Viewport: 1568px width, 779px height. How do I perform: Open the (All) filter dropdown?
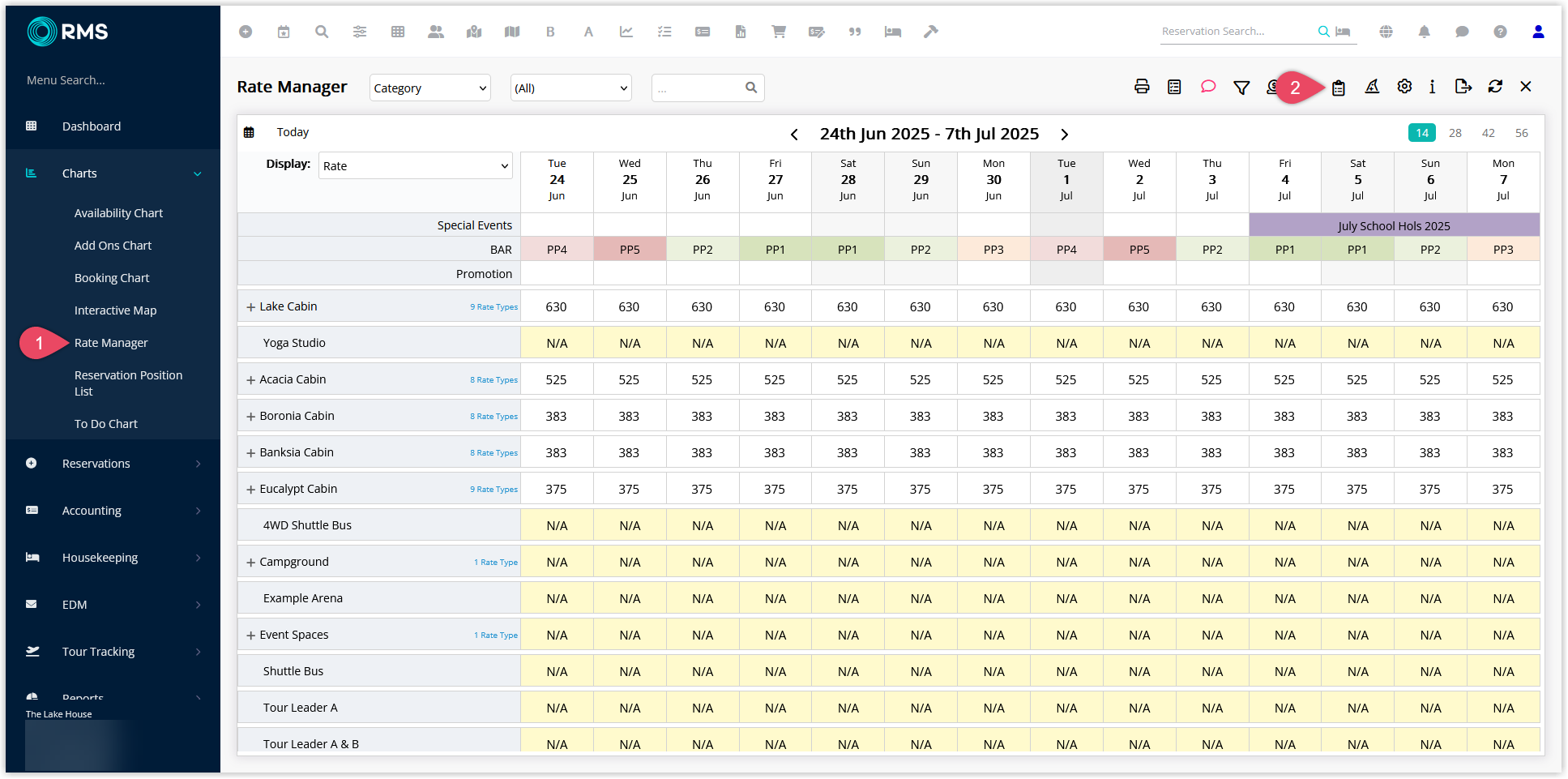pos(571,88)
